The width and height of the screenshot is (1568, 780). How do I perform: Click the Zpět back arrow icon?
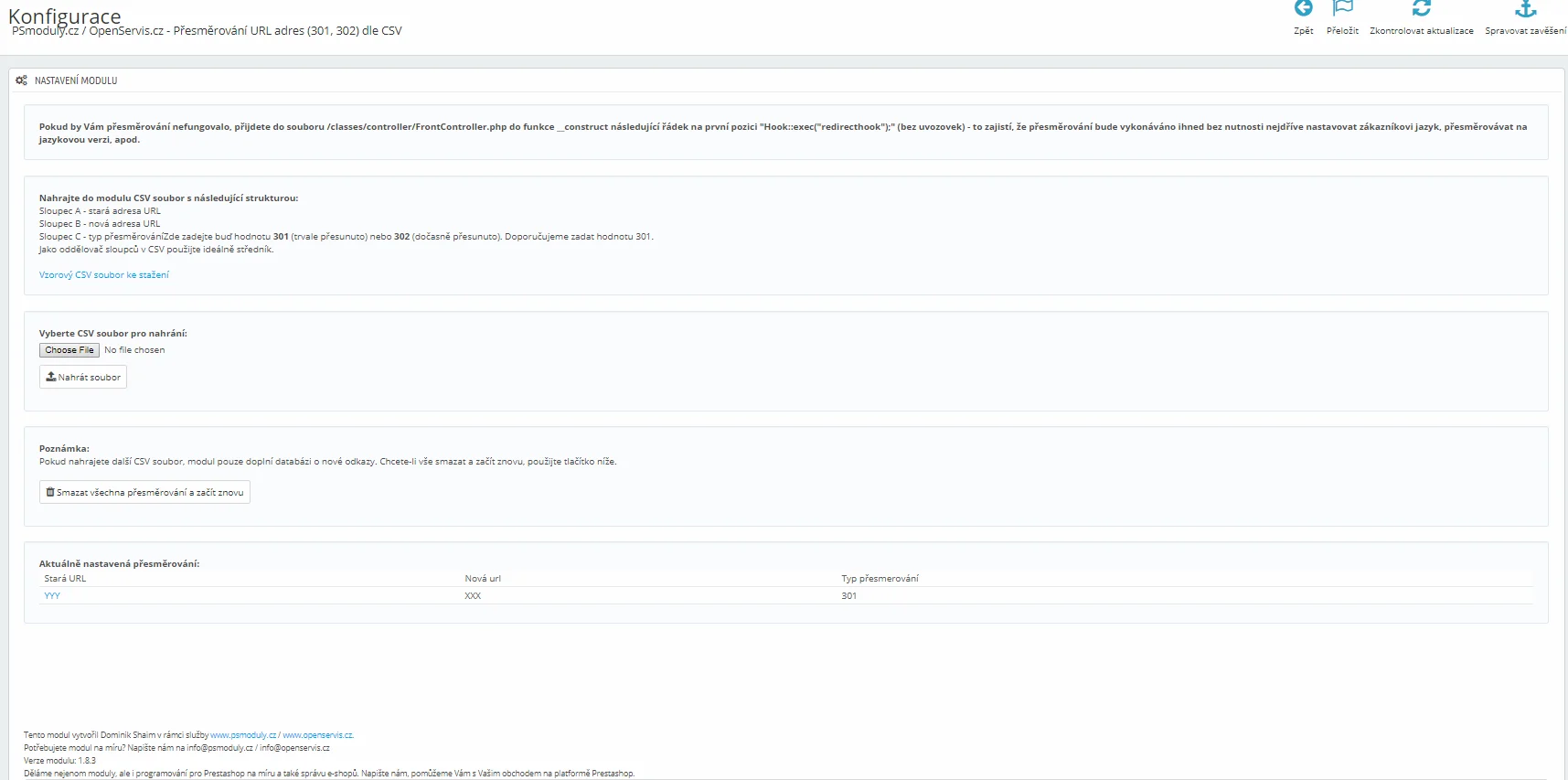[x=1303, y=9]
